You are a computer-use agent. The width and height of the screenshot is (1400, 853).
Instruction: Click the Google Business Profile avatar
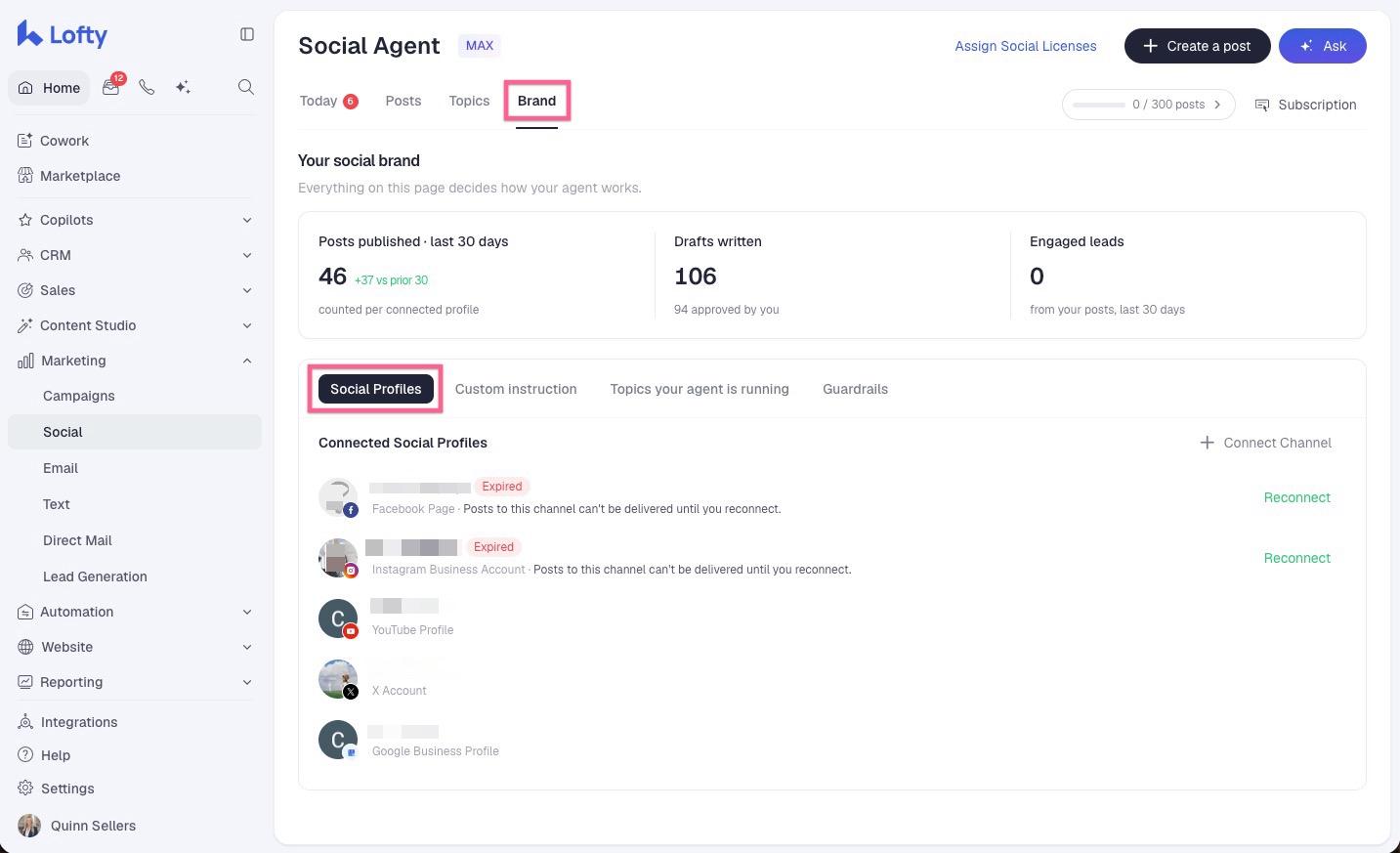click(338, 740)
